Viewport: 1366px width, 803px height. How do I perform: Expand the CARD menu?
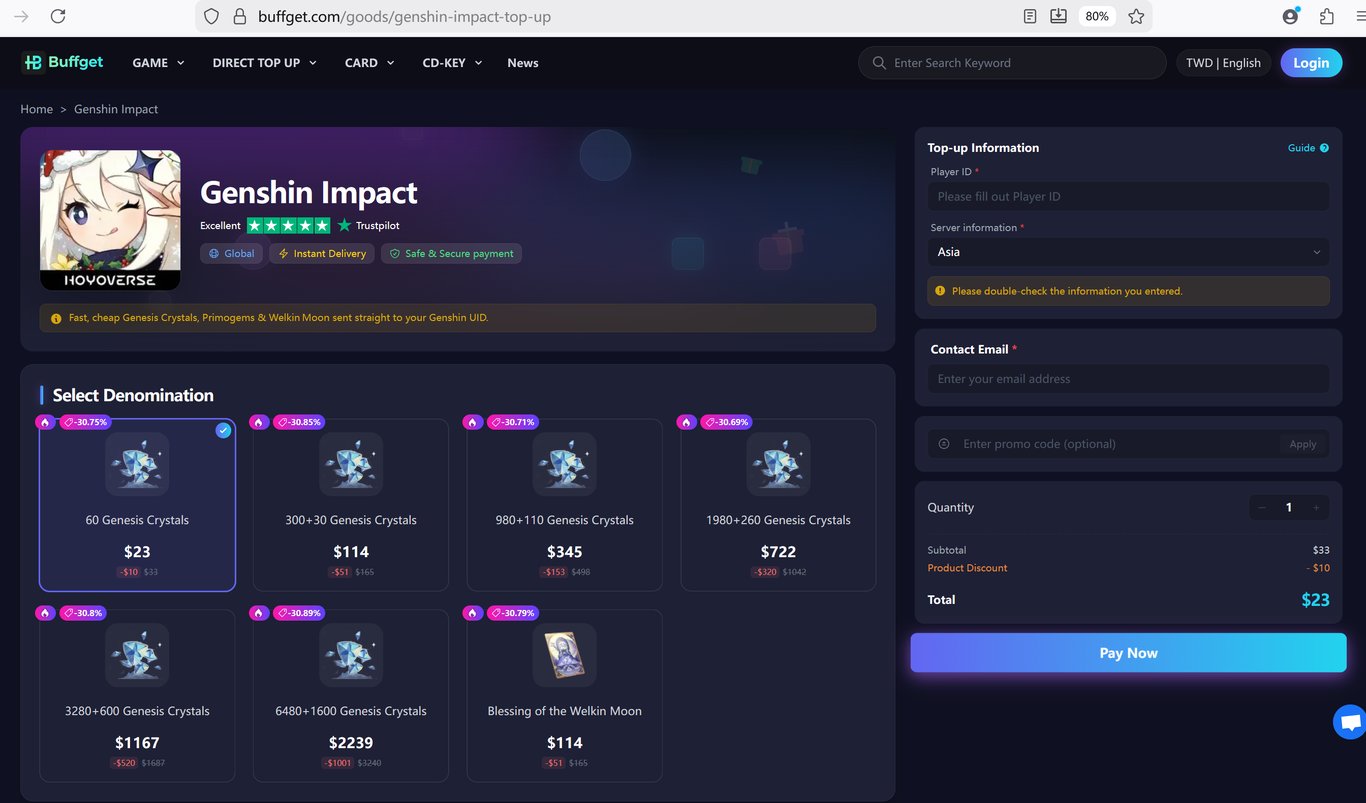[x=369, y=63]
